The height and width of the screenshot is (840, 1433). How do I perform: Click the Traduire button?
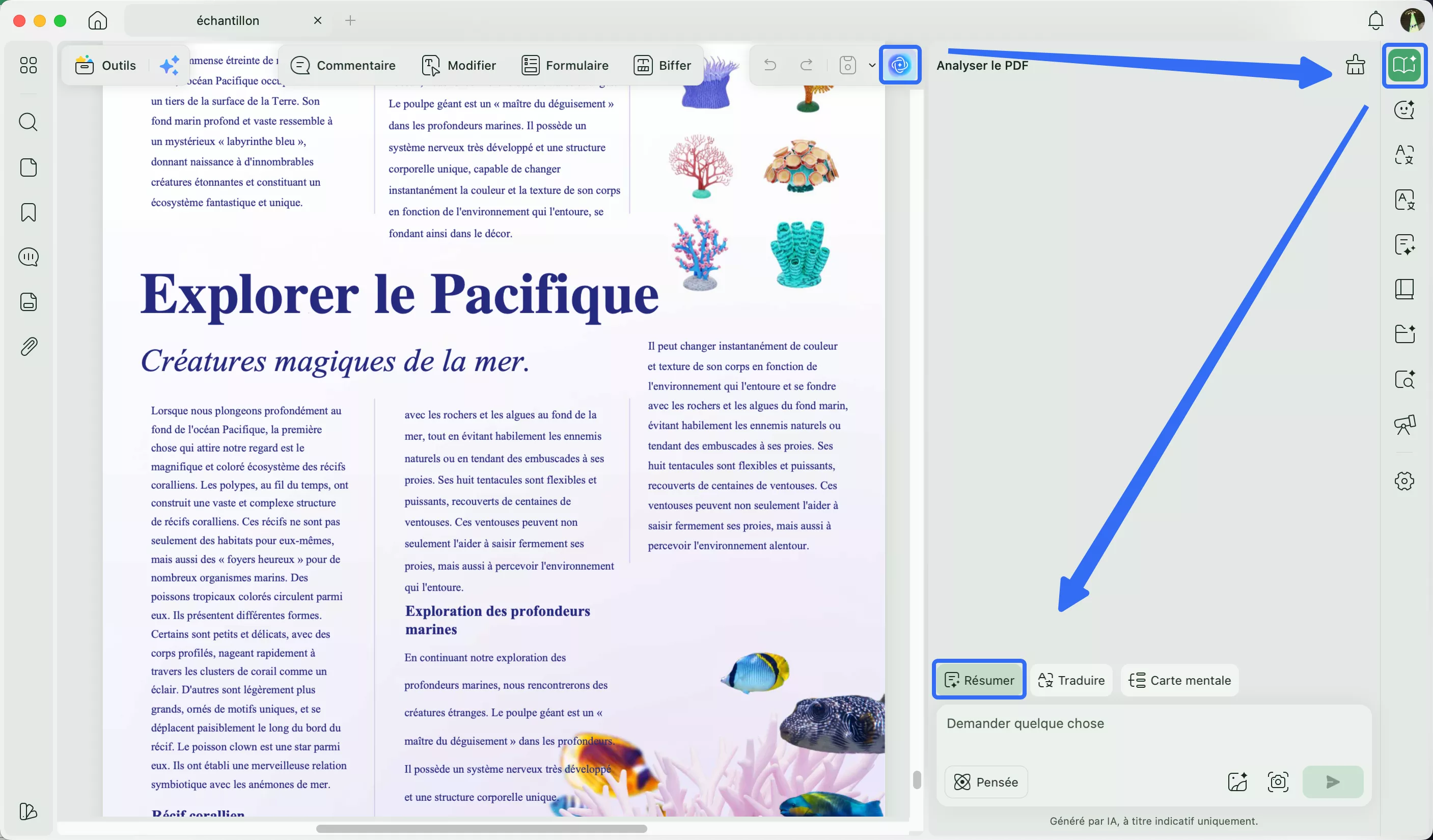(x=1071, y=680)
